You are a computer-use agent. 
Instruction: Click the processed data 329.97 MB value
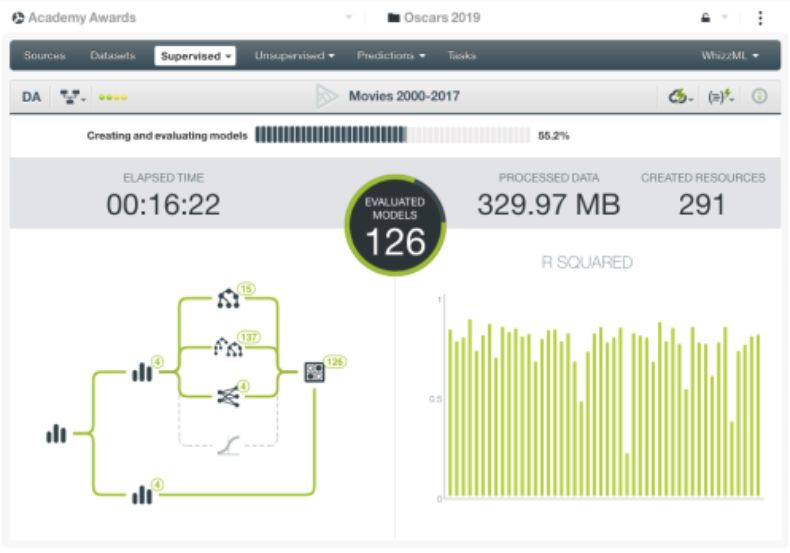[x=549, y=204]
